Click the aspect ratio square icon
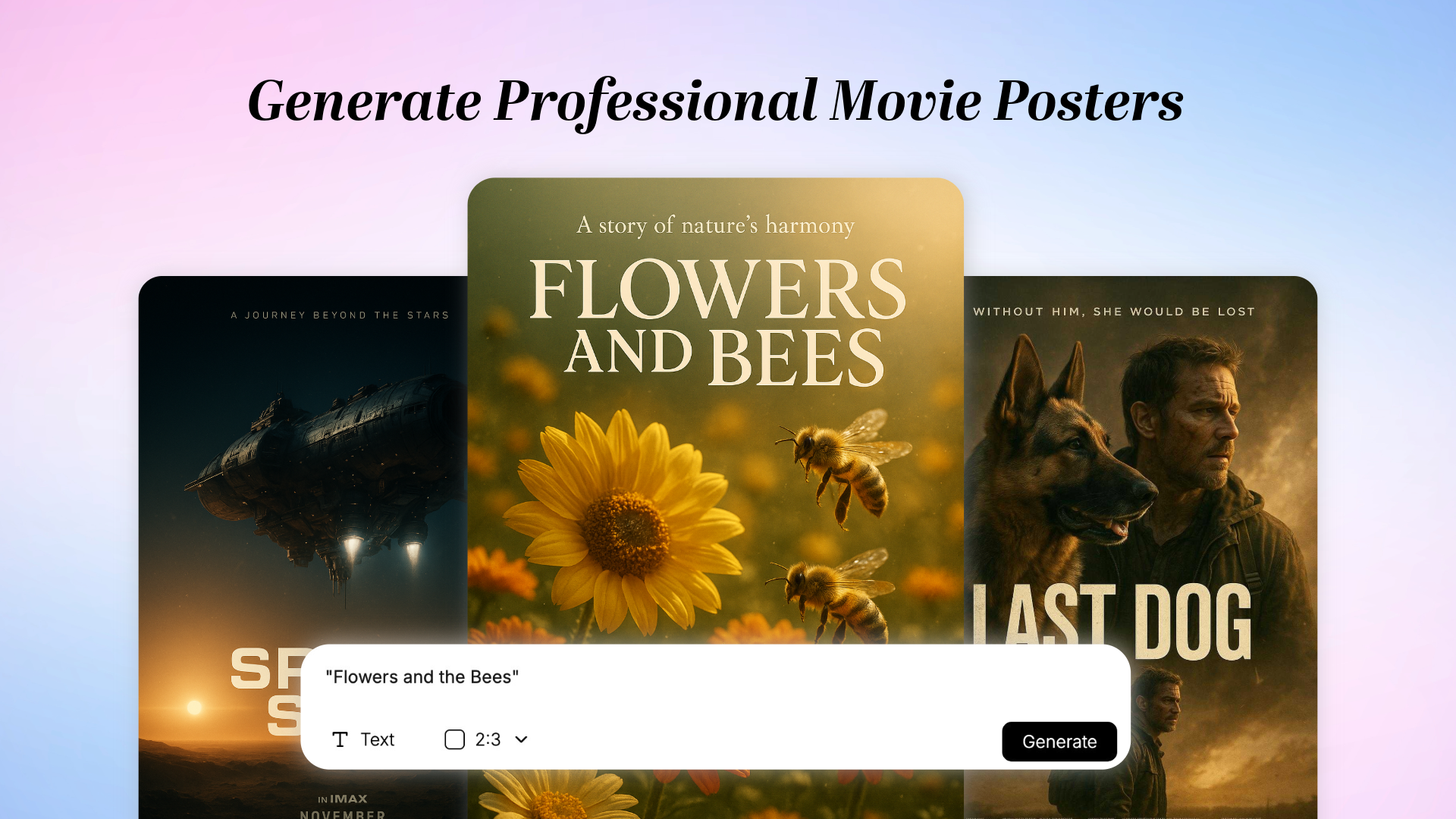This screenshot has height=819, width=1456. 454,739
